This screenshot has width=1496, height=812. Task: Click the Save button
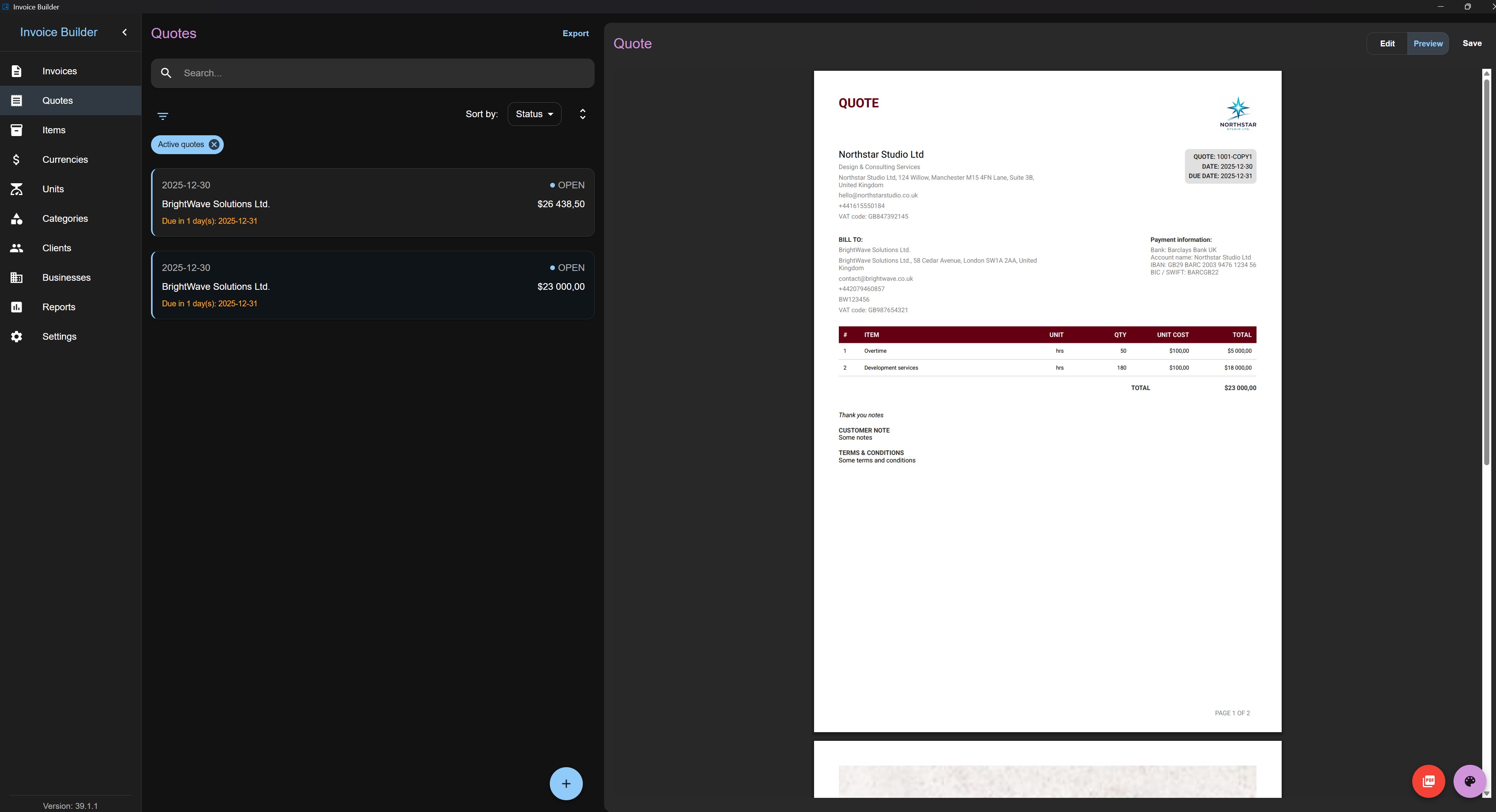pos(1472,44)
